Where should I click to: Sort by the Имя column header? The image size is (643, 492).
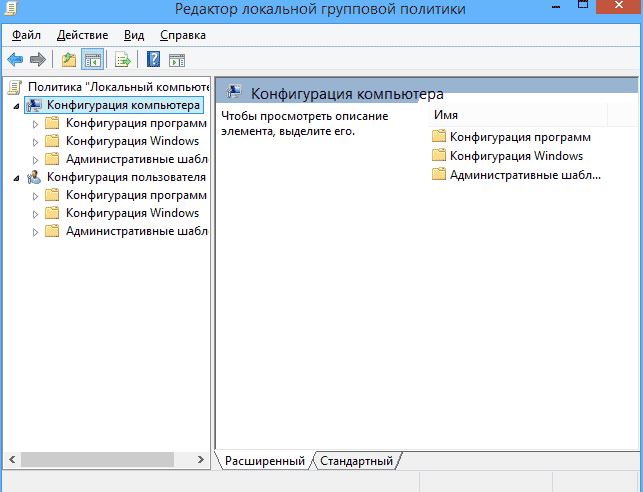tap(518, 115)
